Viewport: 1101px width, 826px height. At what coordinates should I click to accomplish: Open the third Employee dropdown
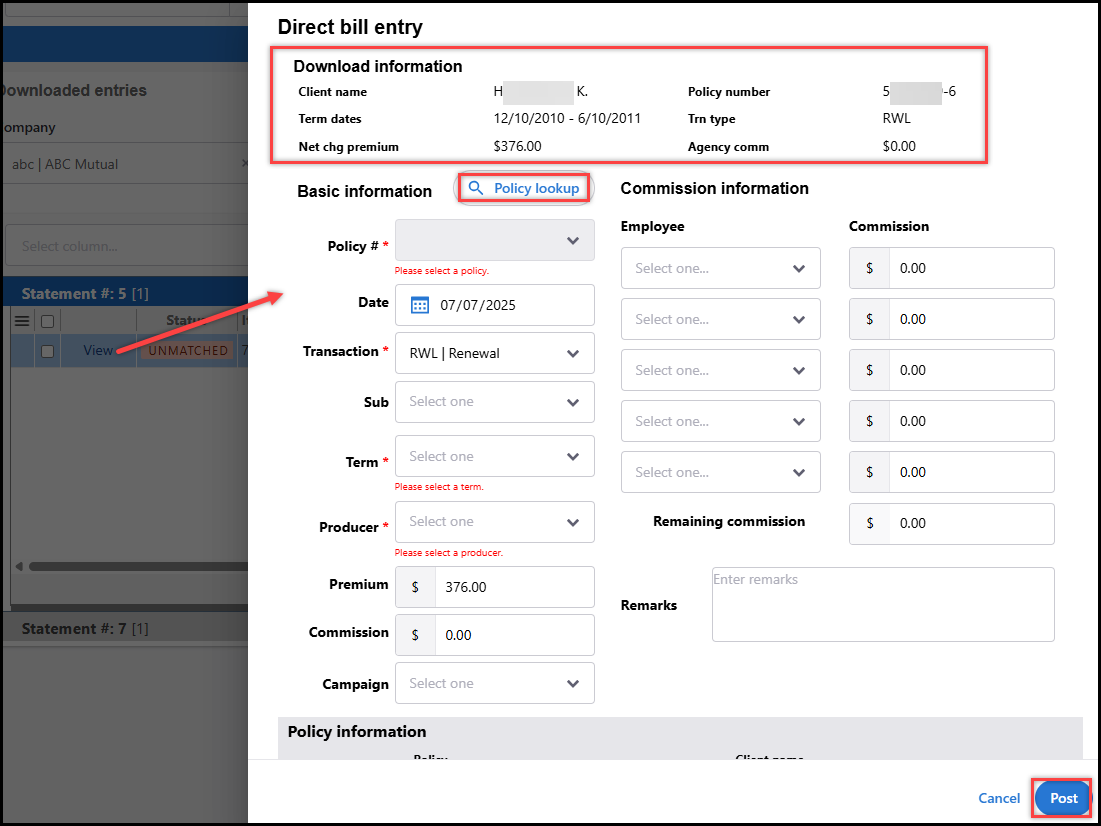pos(721,370)
